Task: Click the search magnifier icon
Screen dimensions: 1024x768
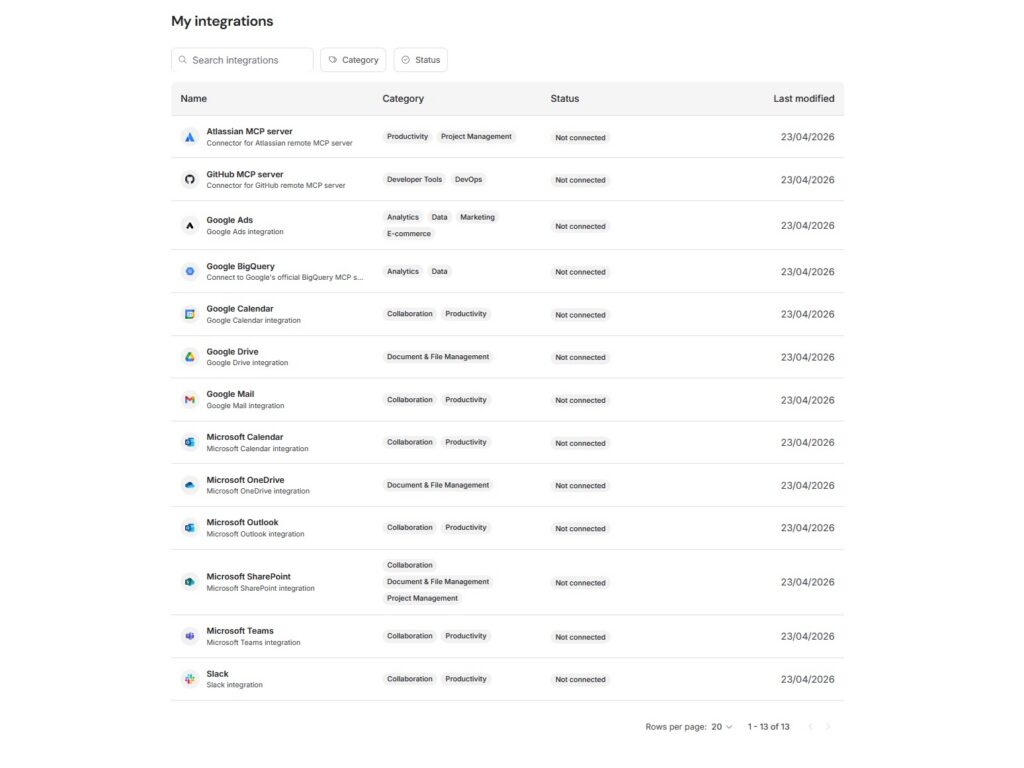Action: coord(183,59)
